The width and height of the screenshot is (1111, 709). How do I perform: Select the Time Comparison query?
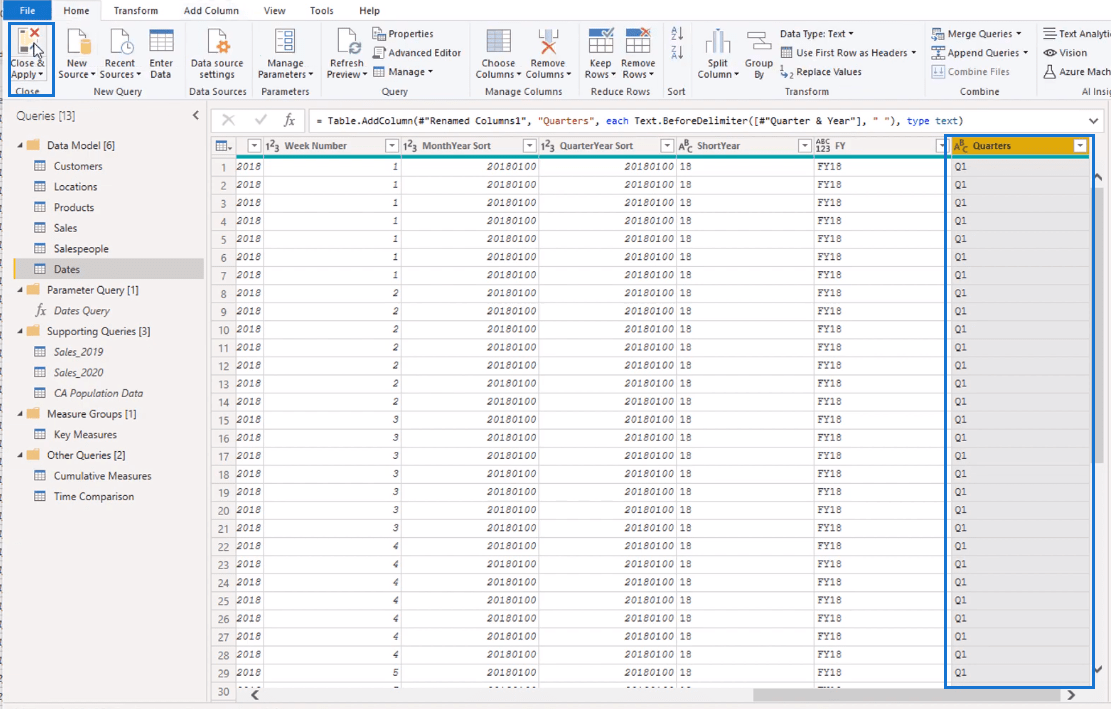(109, 497)
